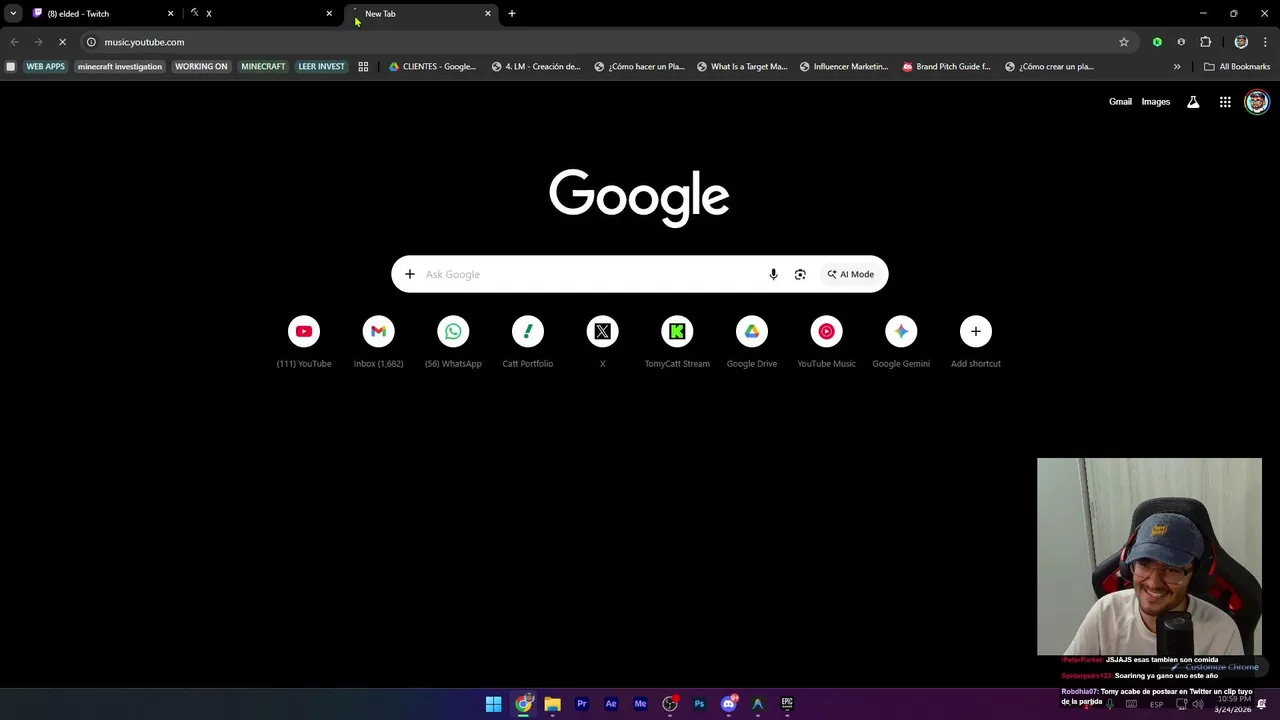This screenshot has width=1280, height=720.
Task: Start a voice search with microphone
Action: (773, 274)
